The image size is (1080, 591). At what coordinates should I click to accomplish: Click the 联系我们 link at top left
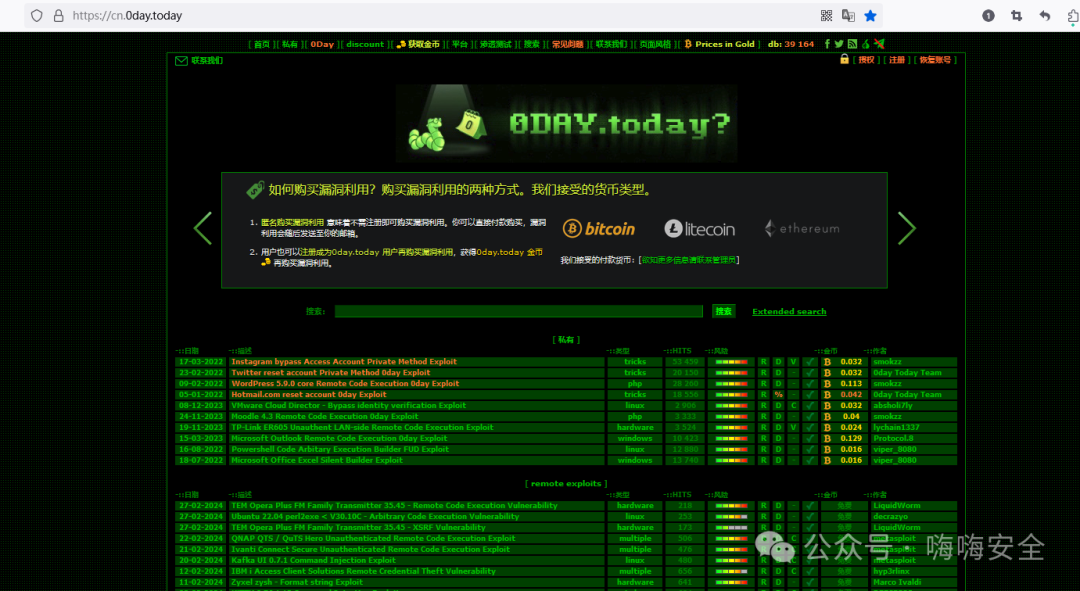click(x=207, y=61)
